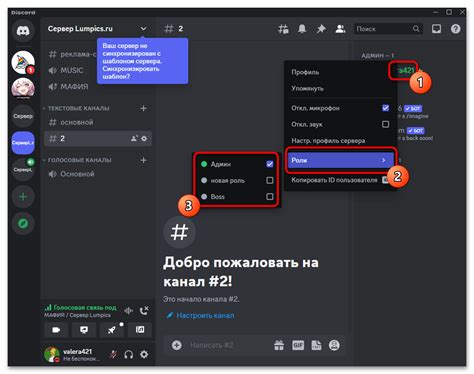Disconnect from voice with phone icon
Image resolution: width=474 pixels, height=374 pixels.
tap(144, 310)
